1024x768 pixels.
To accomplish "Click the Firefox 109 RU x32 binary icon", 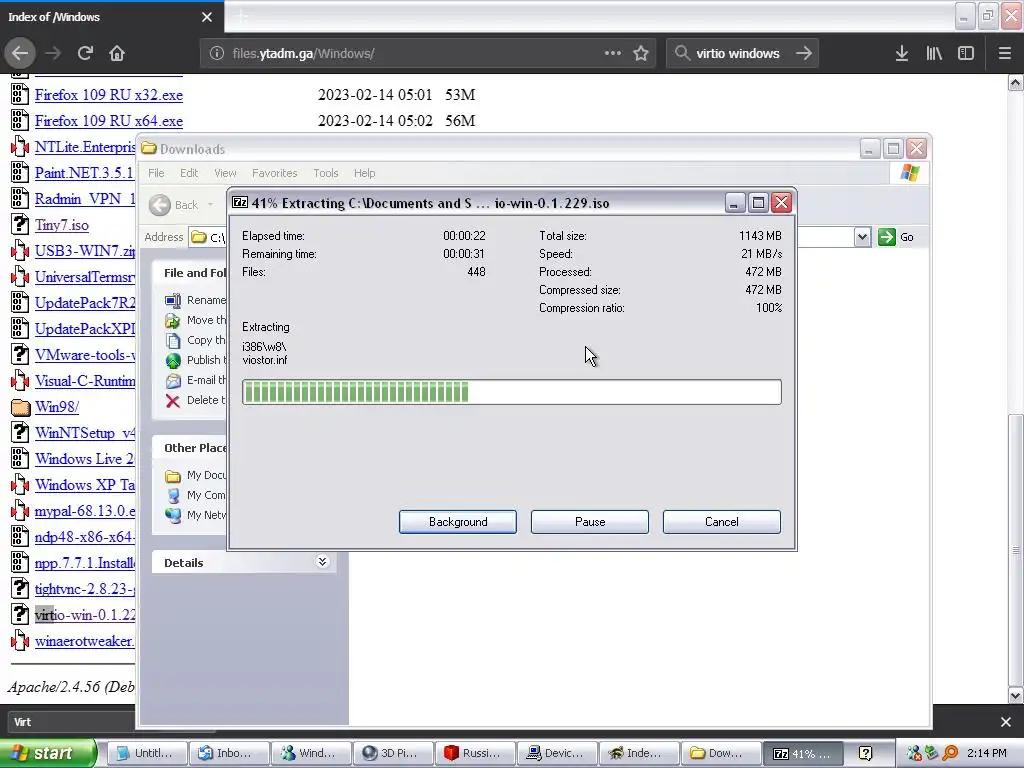I will (20, 95).
